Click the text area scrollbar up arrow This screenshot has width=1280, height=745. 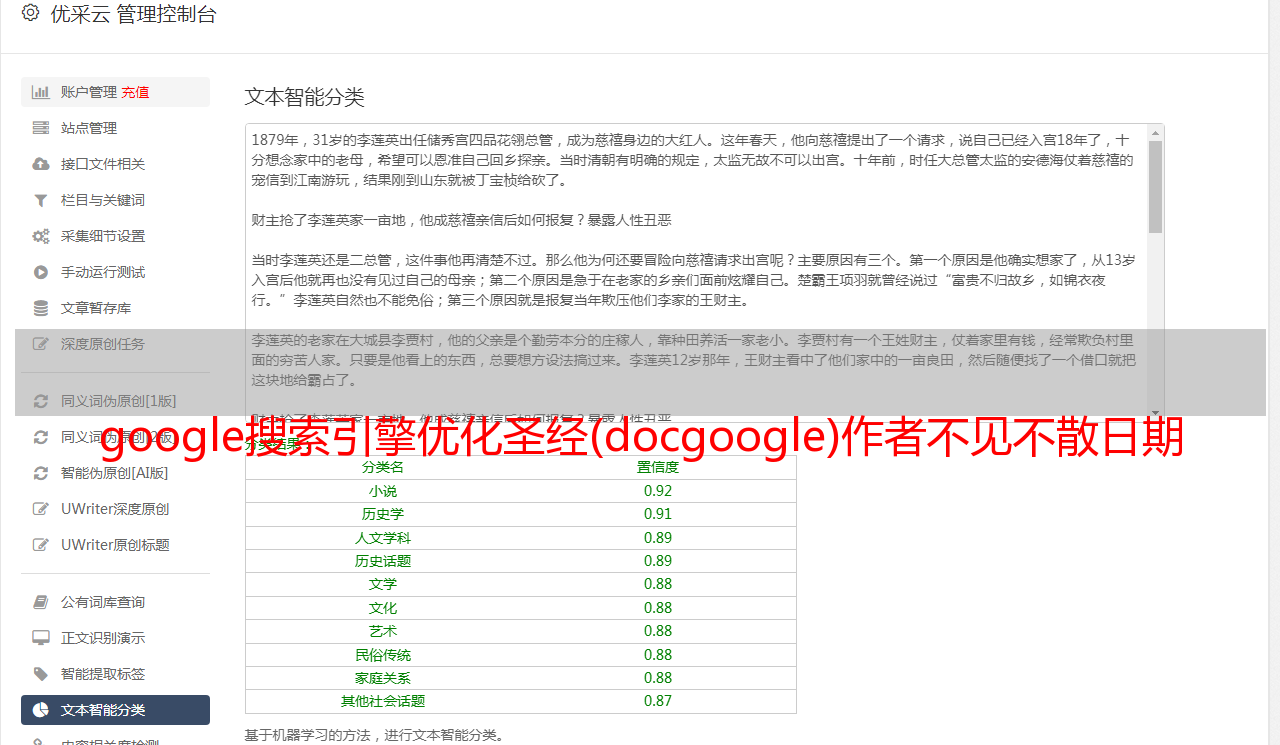click(1156, 132)
